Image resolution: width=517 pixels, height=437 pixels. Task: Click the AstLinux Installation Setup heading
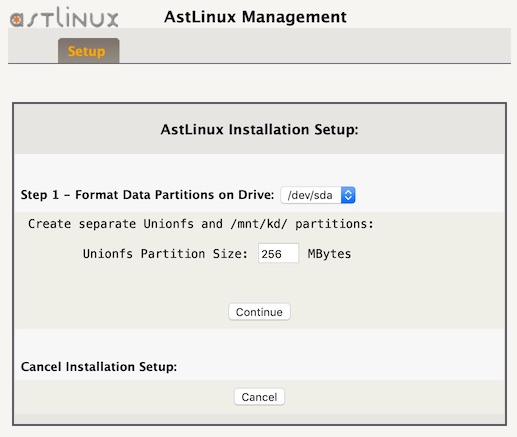point(259,129)
